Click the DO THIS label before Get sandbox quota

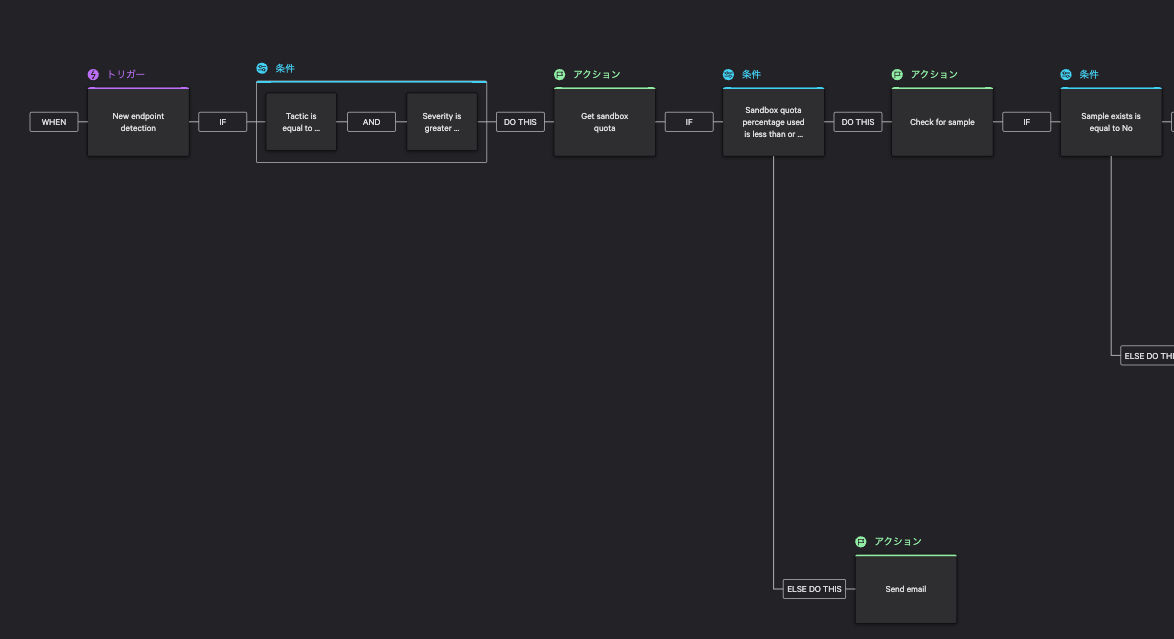click(x=520, y=122)
